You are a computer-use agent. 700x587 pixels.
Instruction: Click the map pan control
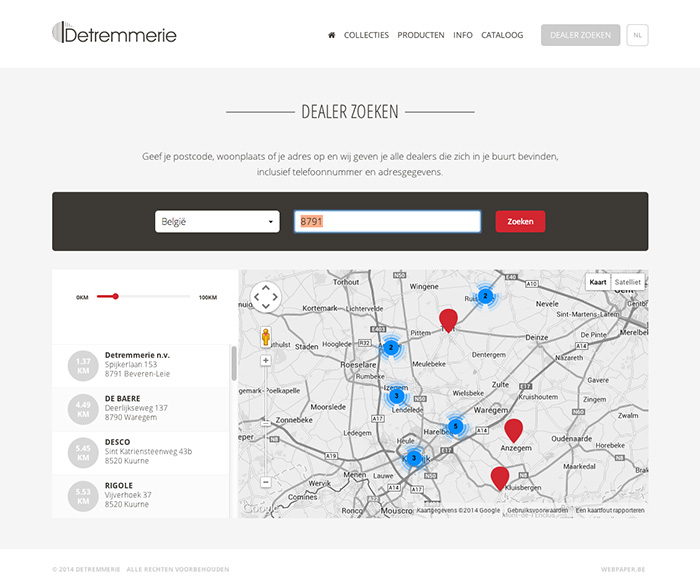[x=266, y=297]
